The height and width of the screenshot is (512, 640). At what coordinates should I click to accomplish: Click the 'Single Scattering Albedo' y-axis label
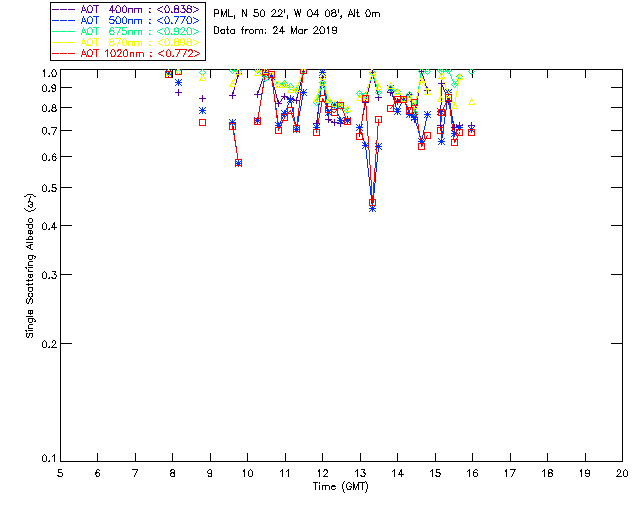pos(31,265)
